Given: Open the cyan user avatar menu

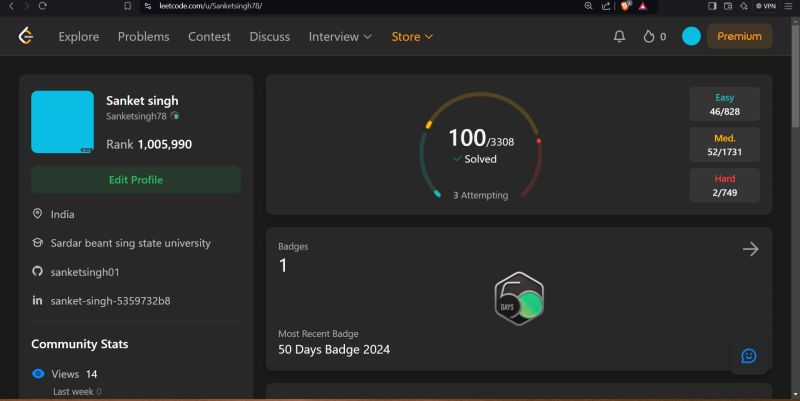Looking at the screenshot, I should click(691, 36).
